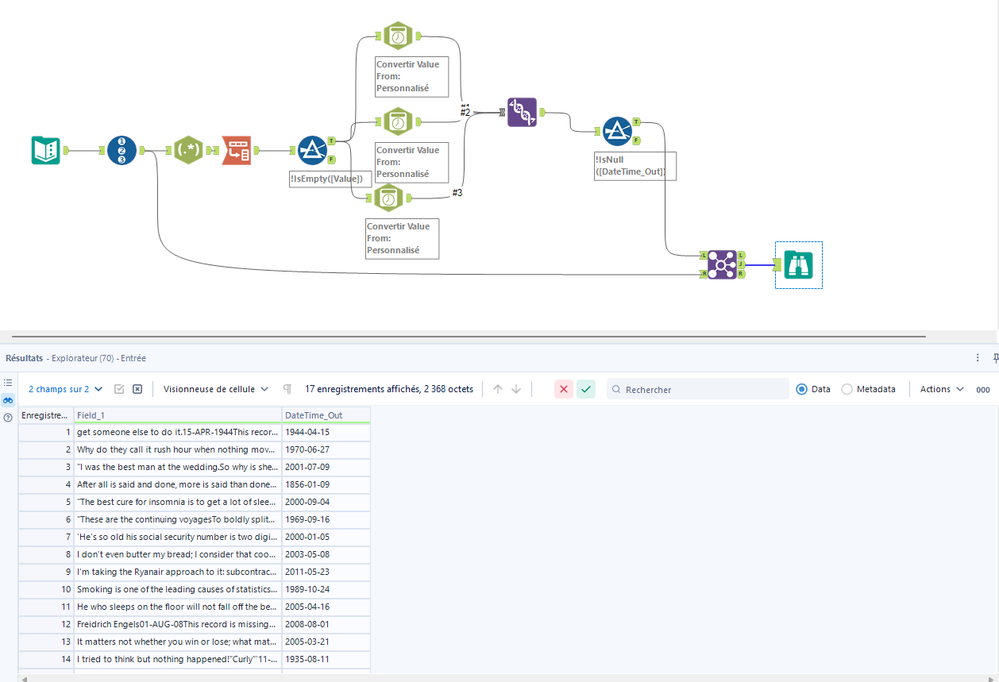This screenshot has height=682, width=999.
Task: Go to next record with down arrow
Action: pos(517,389)
